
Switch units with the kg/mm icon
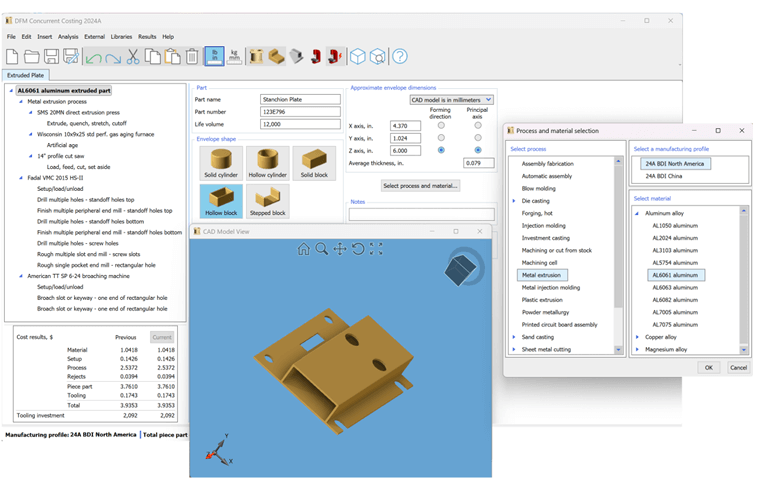pos(237,57)
